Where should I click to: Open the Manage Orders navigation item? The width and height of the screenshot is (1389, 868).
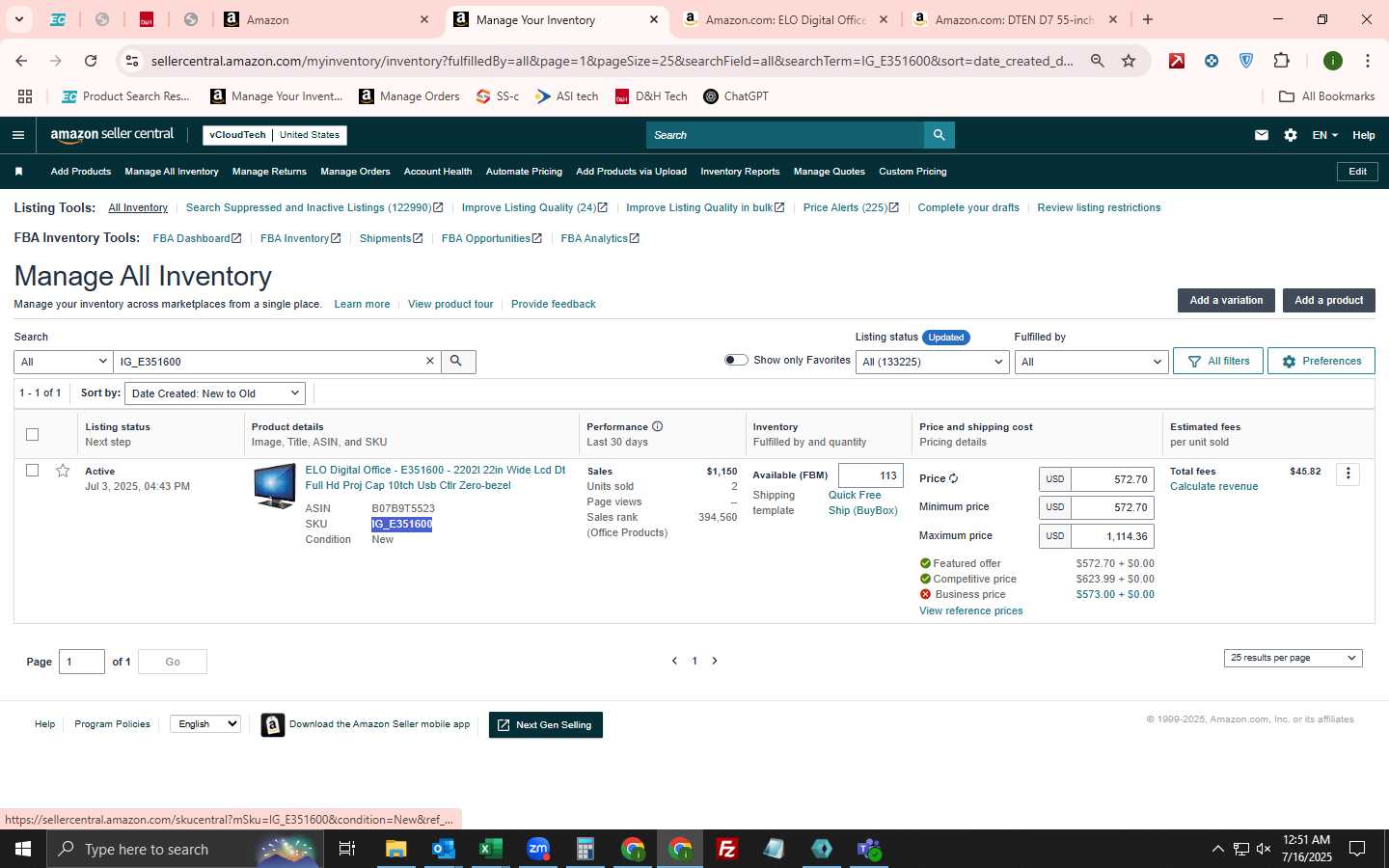pos(355,172)
